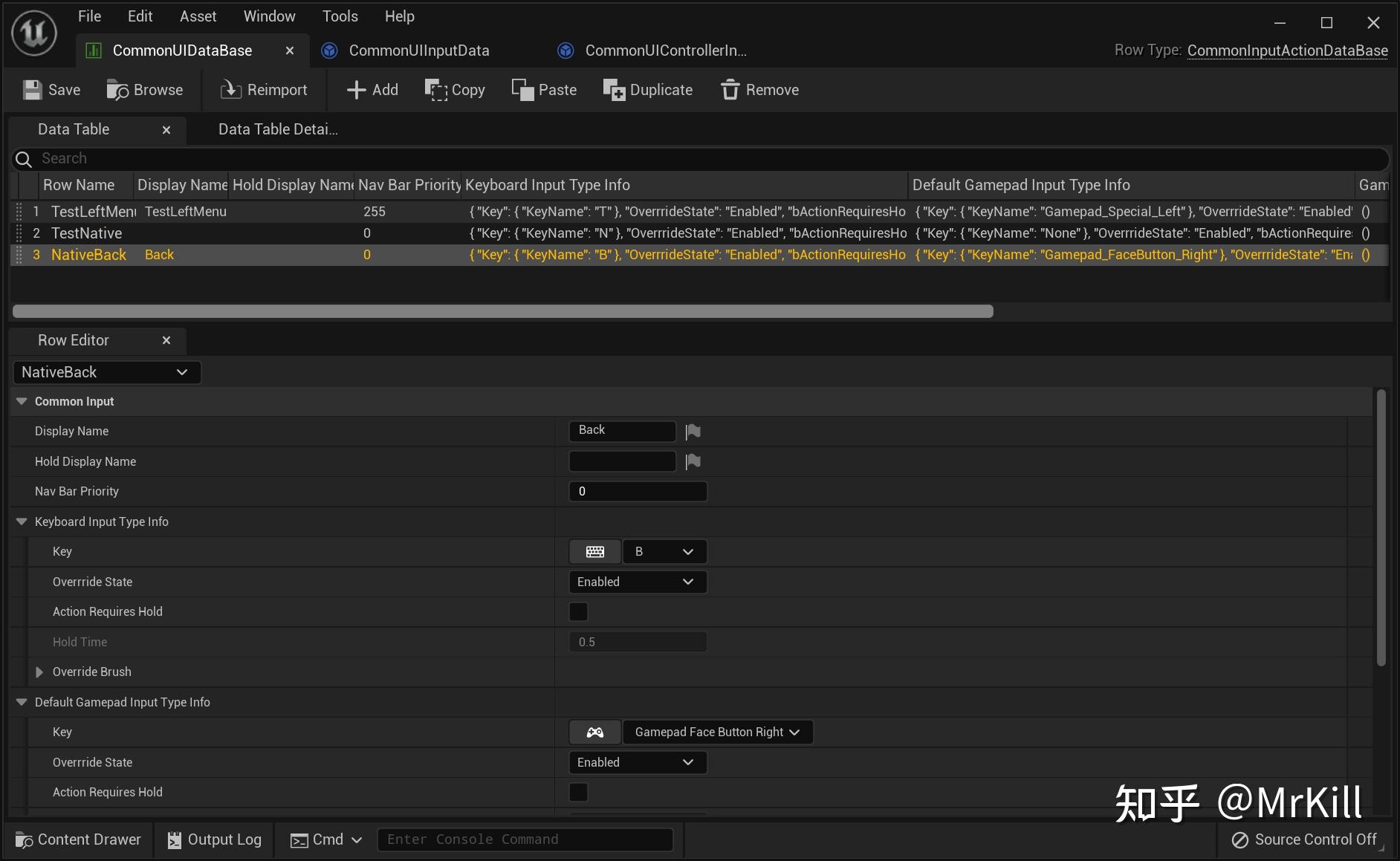This screenshot has height=861, width=1400.
Task: Click the Nav Bar Priority field
Action: (x=637, y=492)
